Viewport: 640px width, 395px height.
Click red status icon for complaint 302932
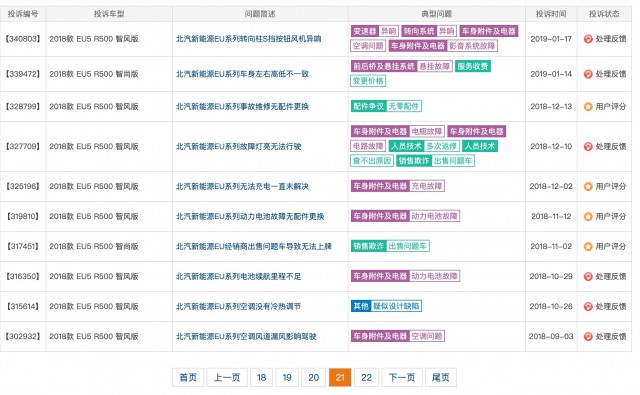coord(588,337)
